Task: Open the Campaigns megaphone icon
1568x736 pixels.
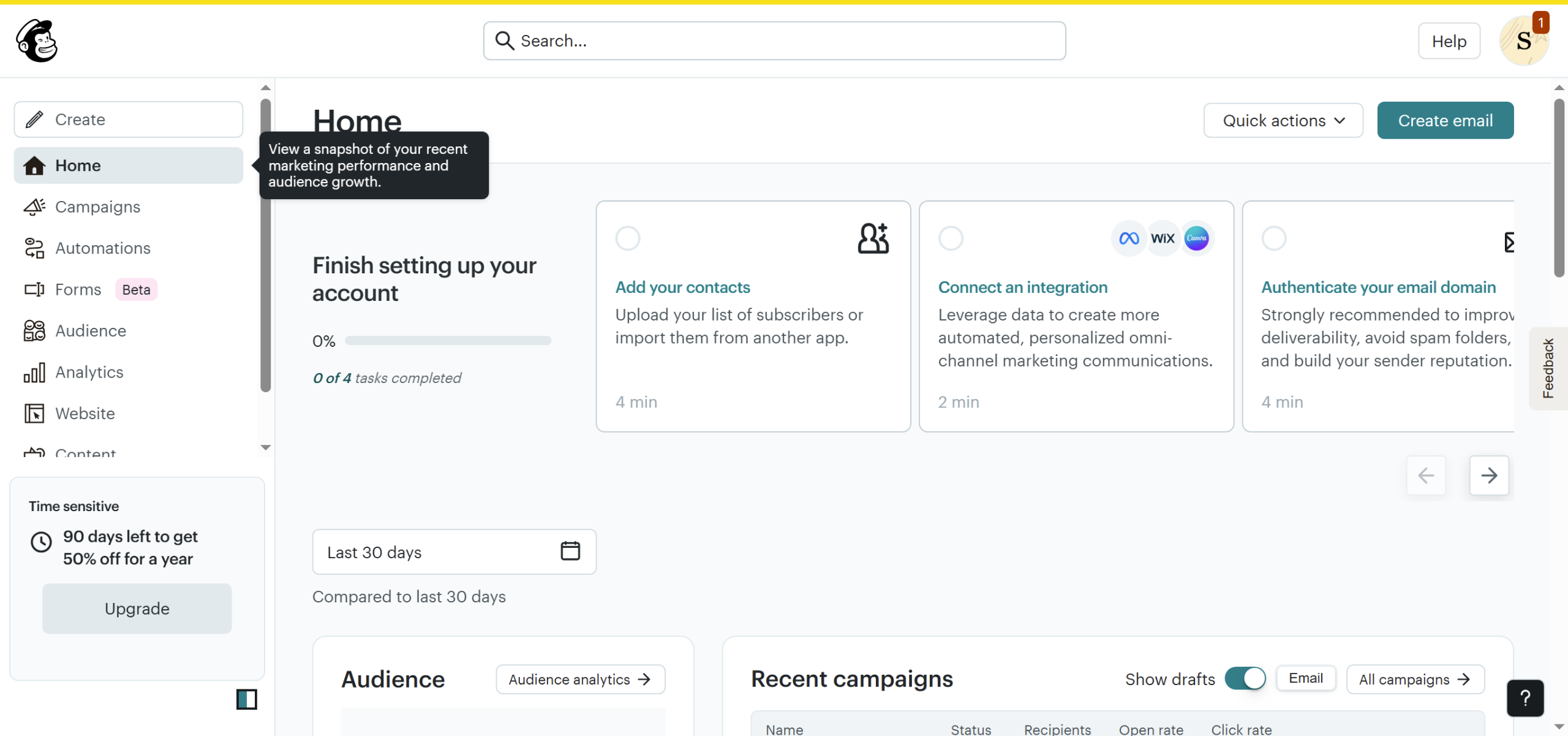Action: click(x=34, y=207)
